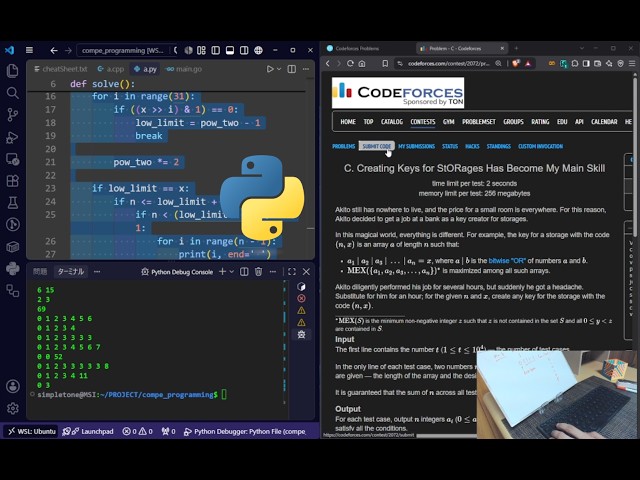Screen dimensions: 640x480
Task: Click SUBMIT CODE link
Action: pyautogui.click(x=376, y=146)
